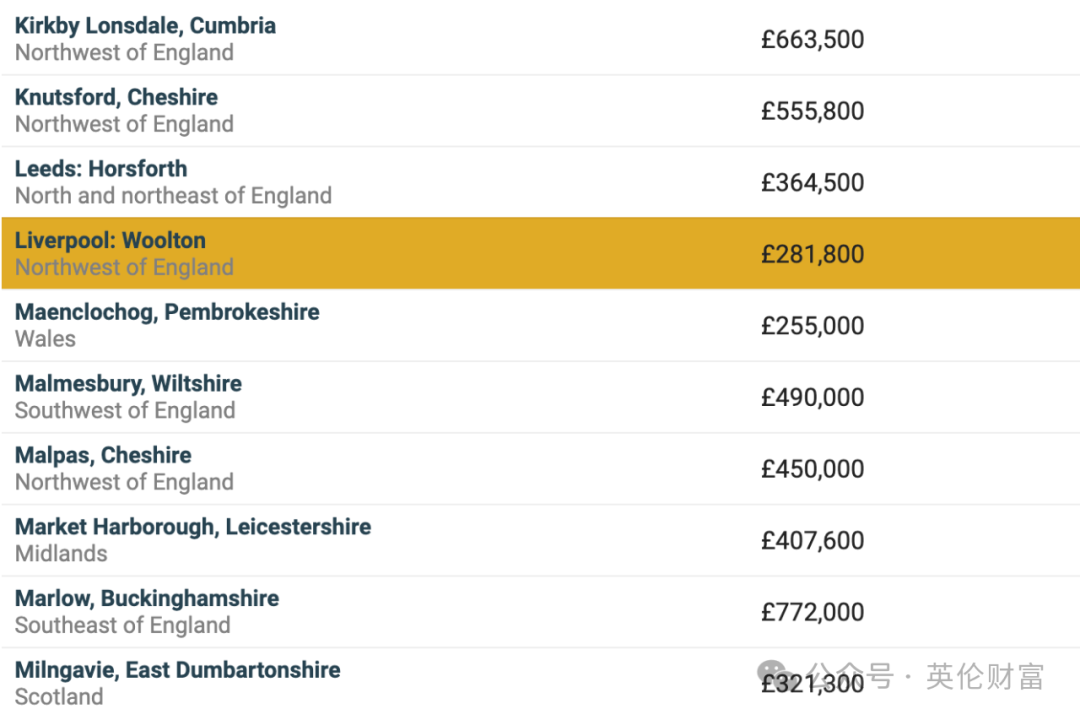The height and width of the screenshot is (720, 1080).
Task: Open Knutsford, Cheshire entry
Action: [116, 97]
